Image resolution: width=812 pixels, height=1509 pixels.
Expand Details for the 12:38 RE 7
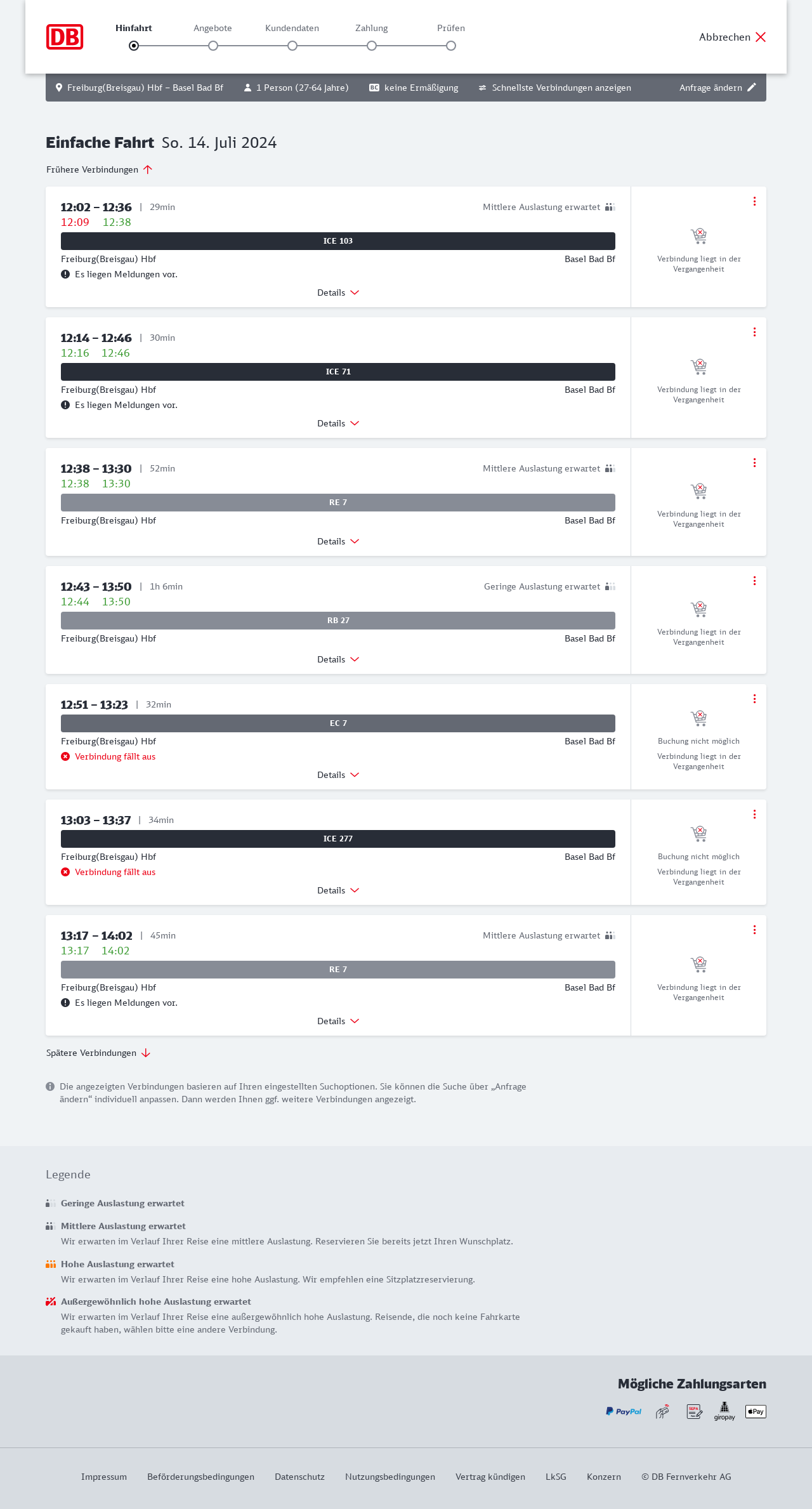click(338, 541)
